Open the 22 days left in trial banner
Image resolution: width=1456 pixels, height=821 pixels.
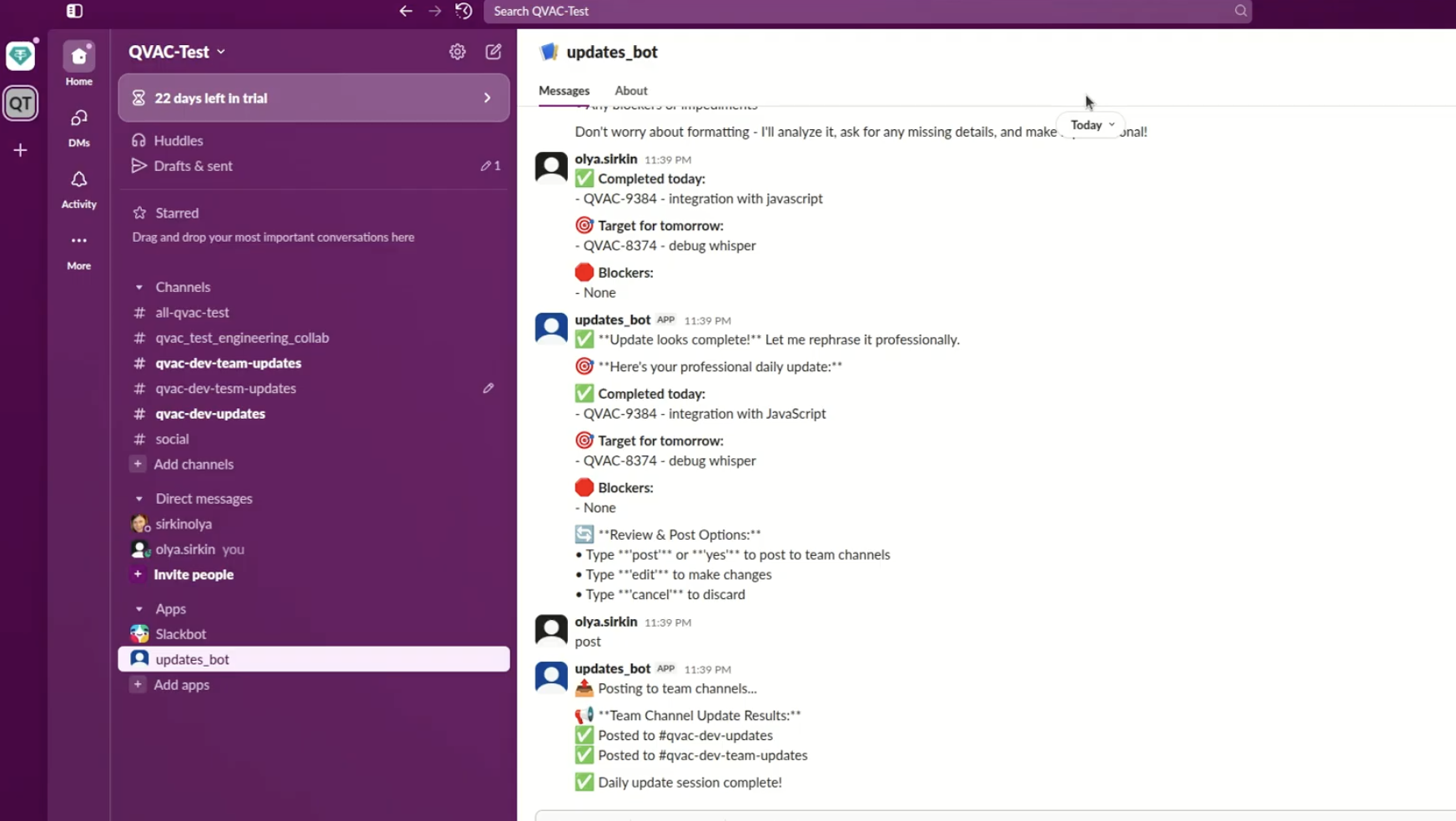click(x=314, y=98)
